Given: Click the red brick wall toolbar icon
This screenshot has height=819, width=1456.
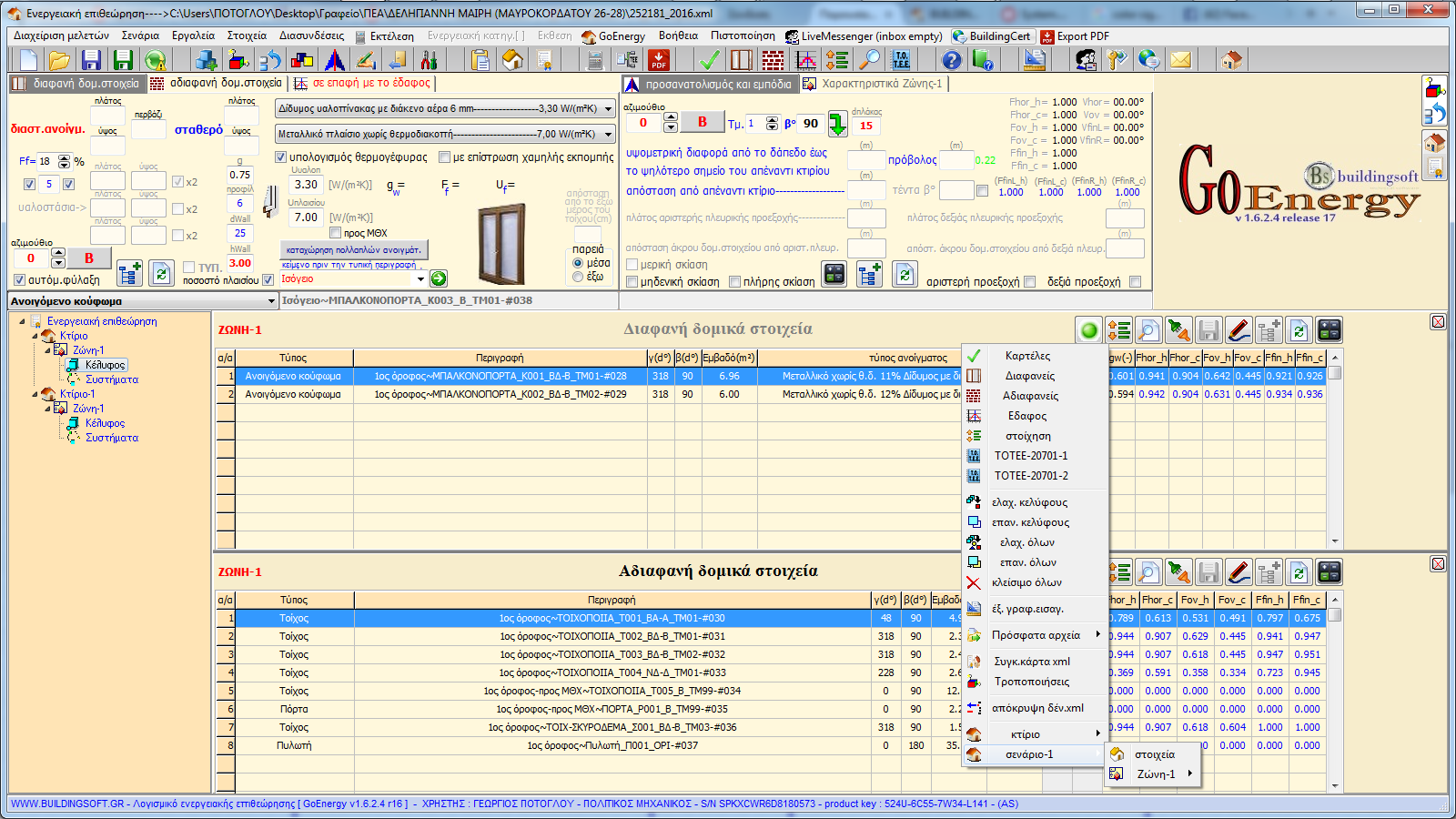Looking at the screenshot, I should tap(773, 60).
